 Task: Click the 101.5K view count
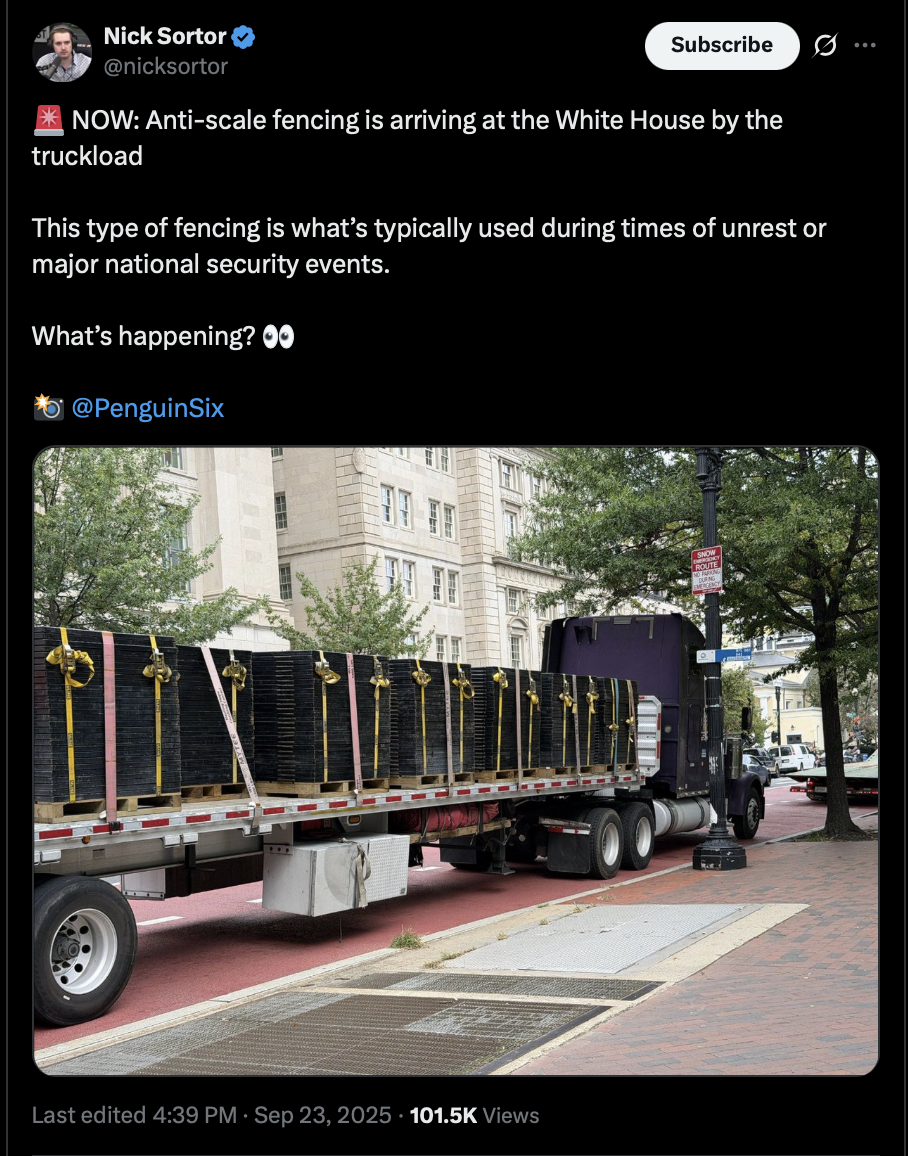tap(444, 1115)
